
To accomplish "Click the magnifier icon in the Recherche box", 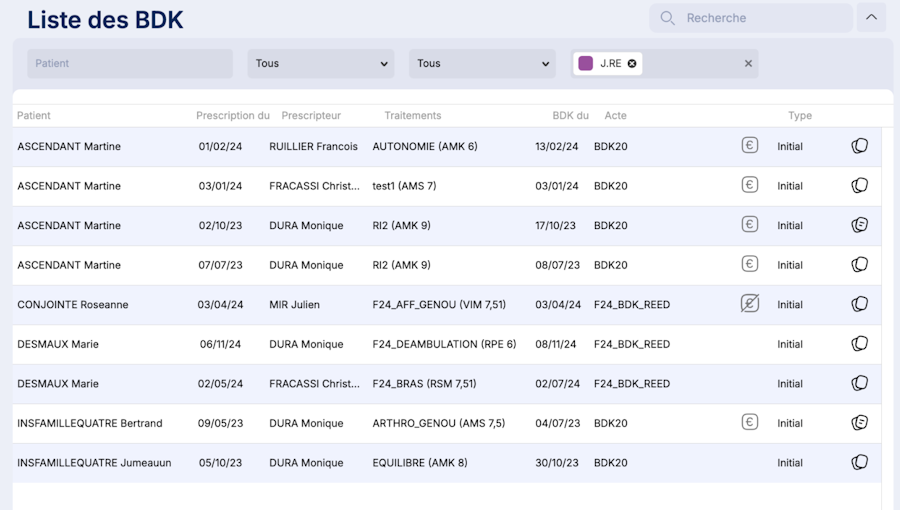I will (667, 18).
